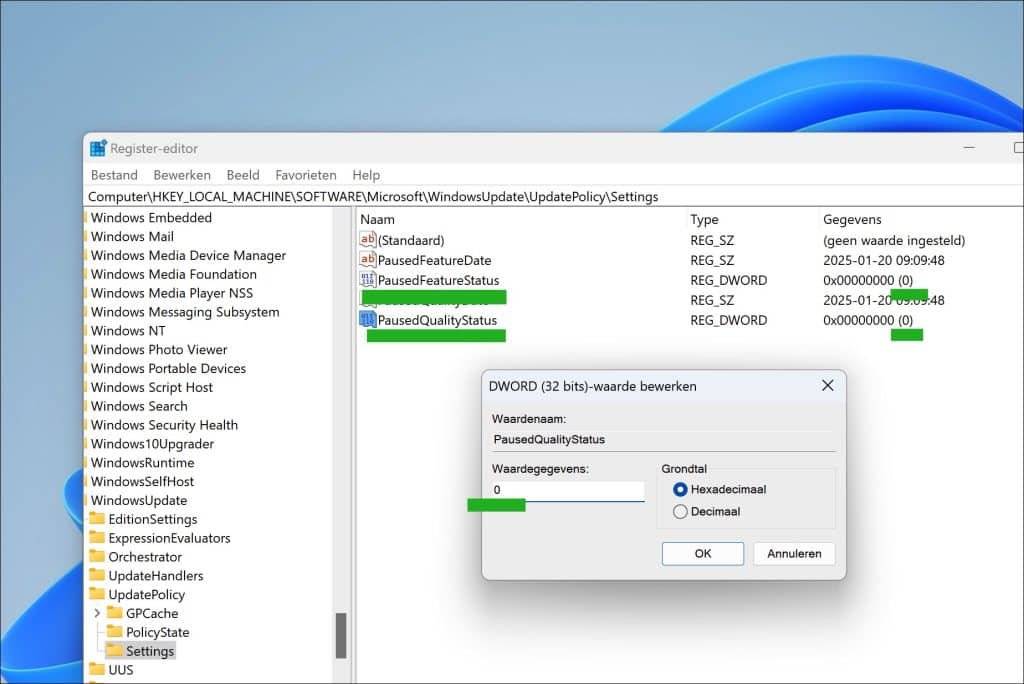This screenshot has height=684, width=1024.
Task: Select the Windows Photo Viewer key
Action: point(159,350)
